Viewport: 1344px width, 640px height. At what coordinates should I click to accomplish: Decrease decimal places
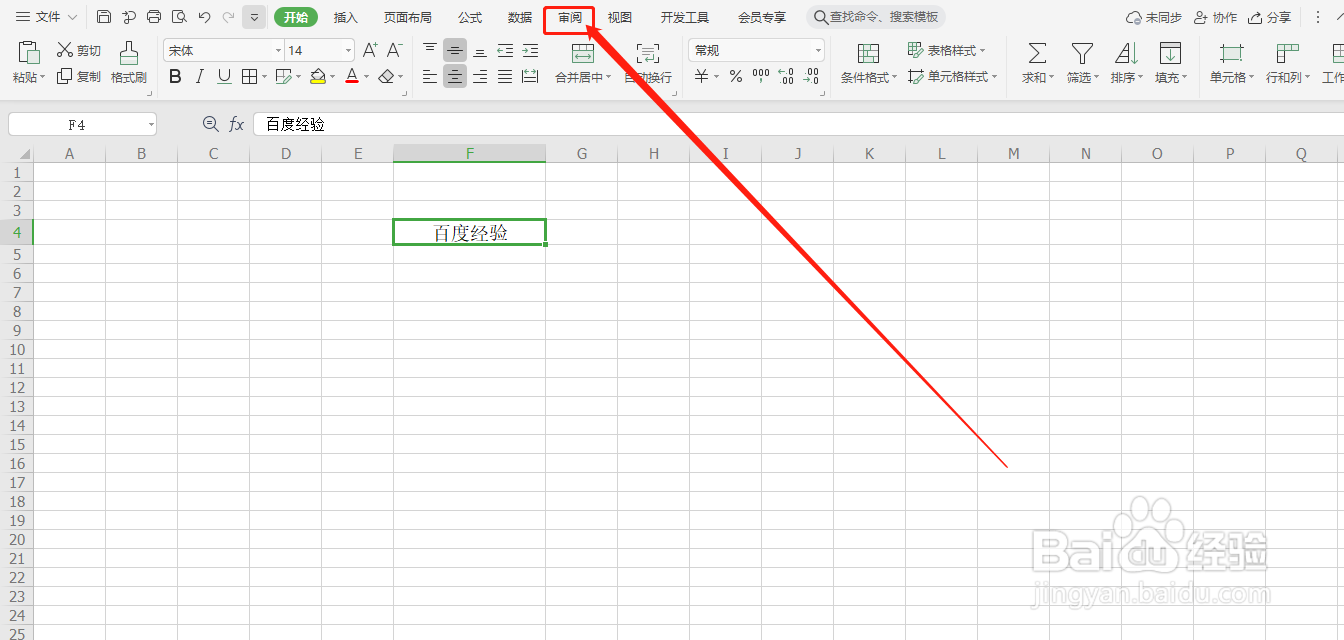(x=812, y=76)
